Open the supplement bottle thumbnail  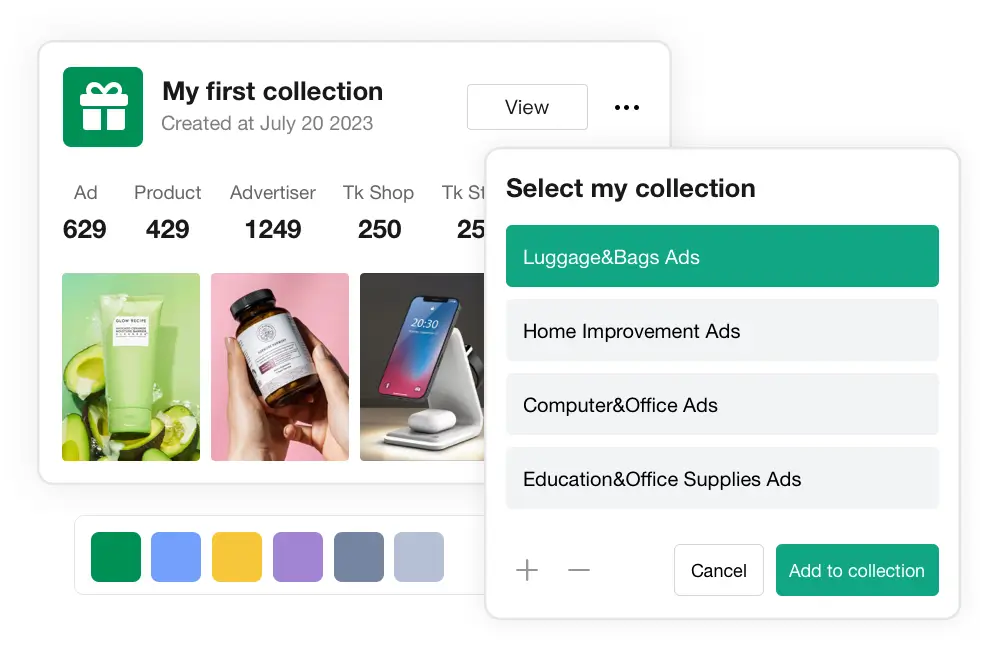[x=280, y=367]
